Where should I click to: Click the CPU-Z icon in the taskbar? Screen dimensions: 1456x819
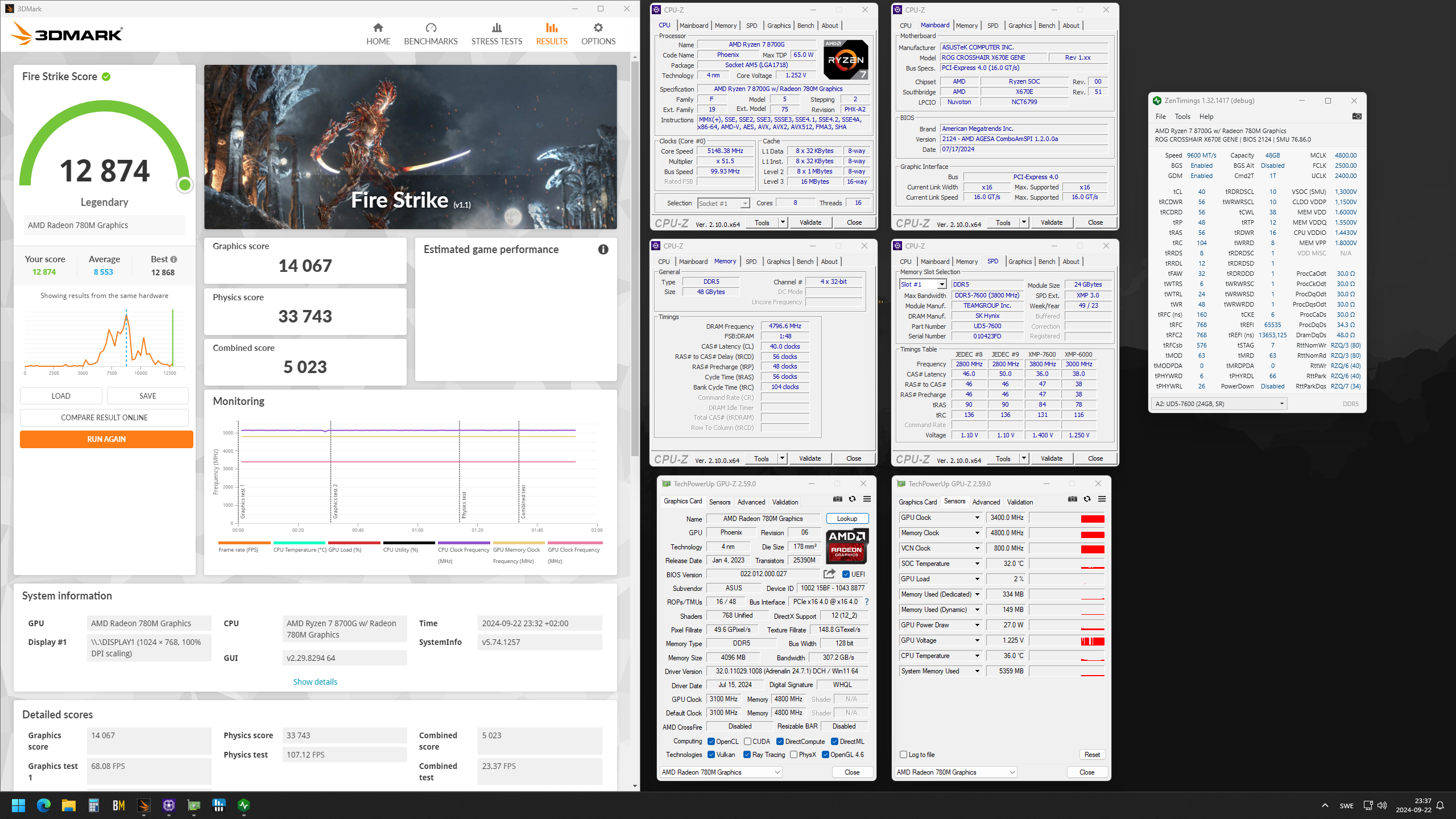pyautogui.click(x=169, y=805)
